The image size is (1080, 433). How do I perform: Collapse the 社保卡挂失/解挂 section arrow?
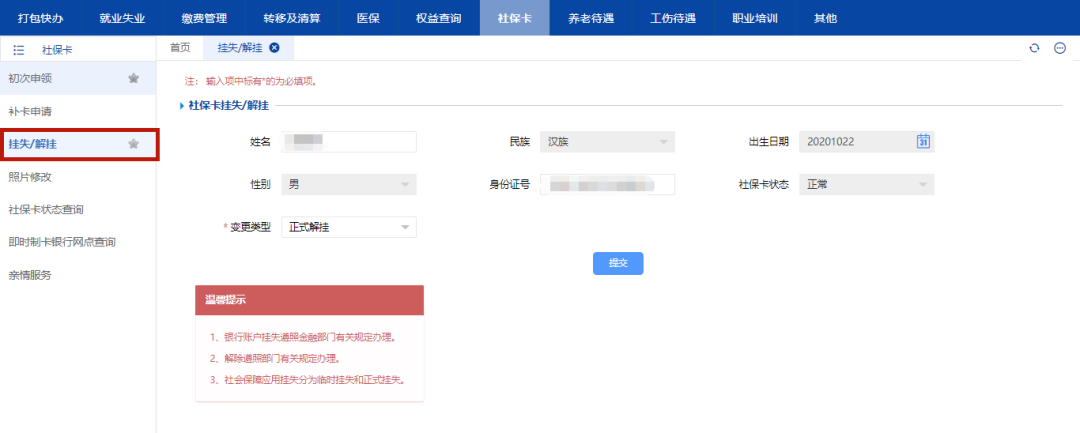[x=181, y=105]
